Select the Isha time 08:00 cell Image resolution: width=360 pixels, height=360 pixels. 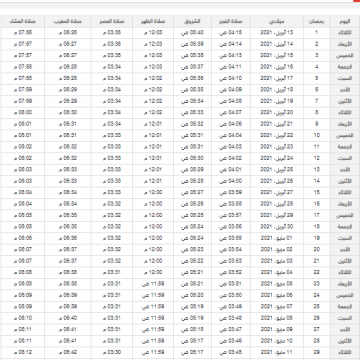23,113
